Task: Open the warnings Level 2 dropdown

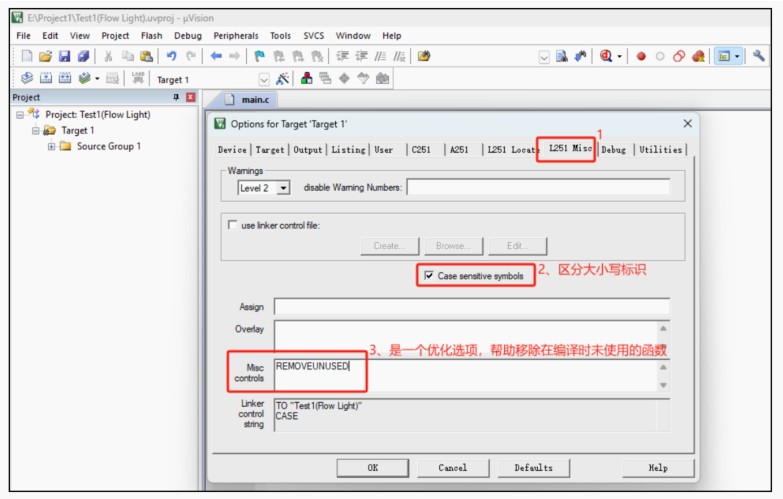Action: 284,187
